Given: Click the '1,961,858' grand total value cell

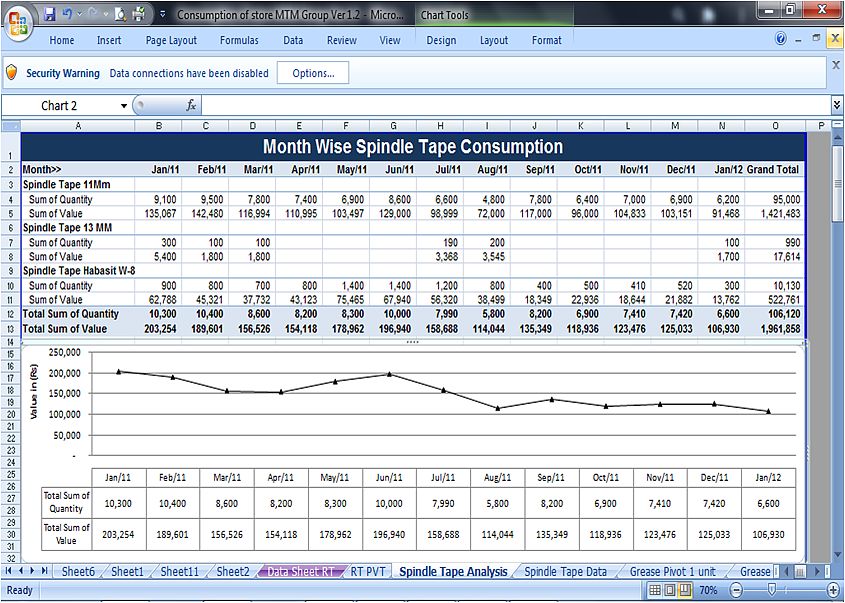Looking at the screenshot, I should point(775,329).
